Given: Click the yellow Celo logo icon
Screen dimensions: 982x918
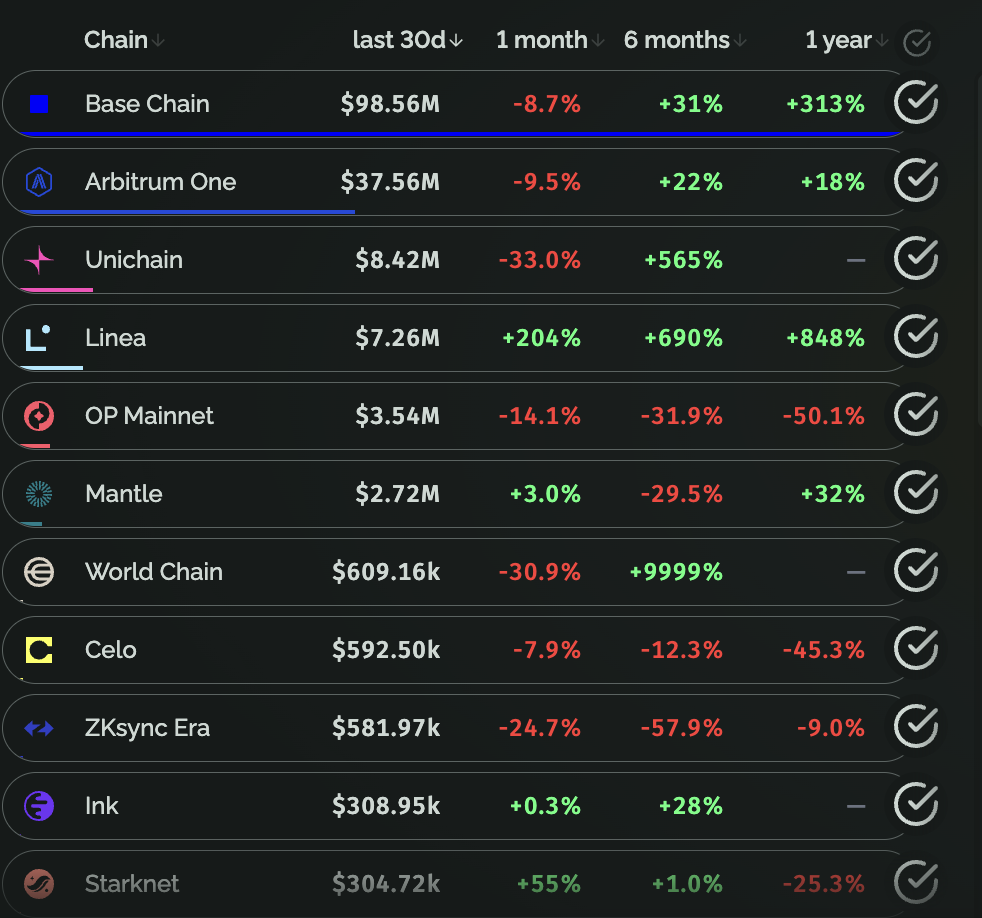Looking at the screenshot, I should [39, 650].
